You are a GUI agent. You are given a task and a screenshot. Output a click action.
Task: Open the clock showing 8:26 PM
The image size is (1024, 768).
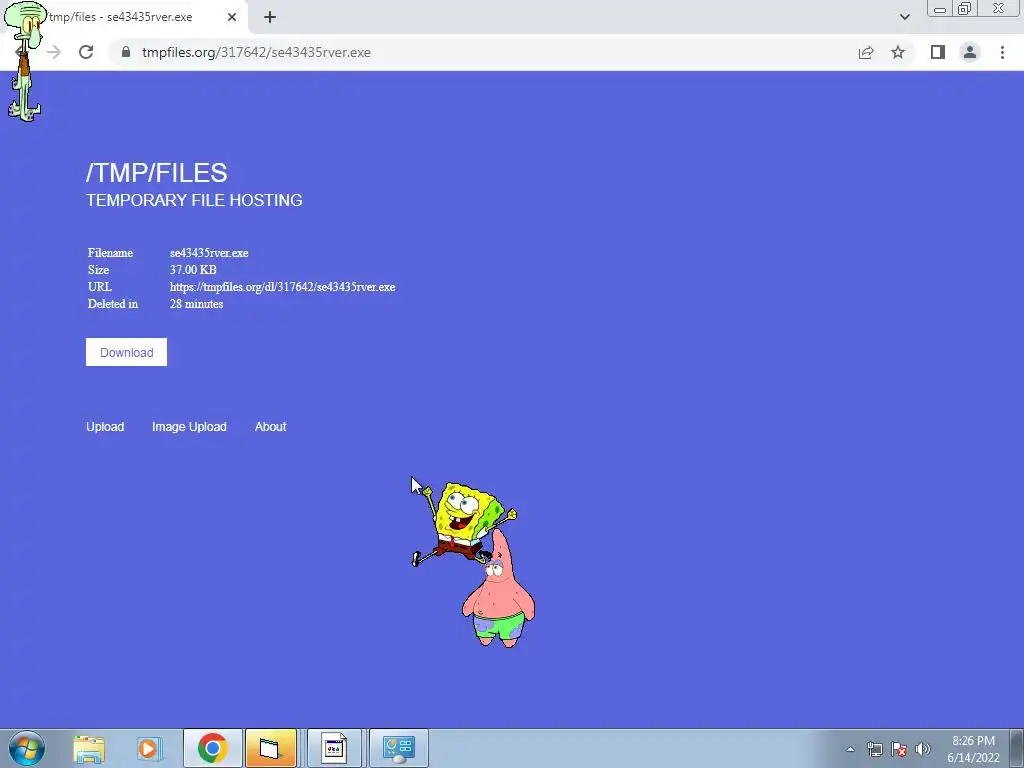973,749
